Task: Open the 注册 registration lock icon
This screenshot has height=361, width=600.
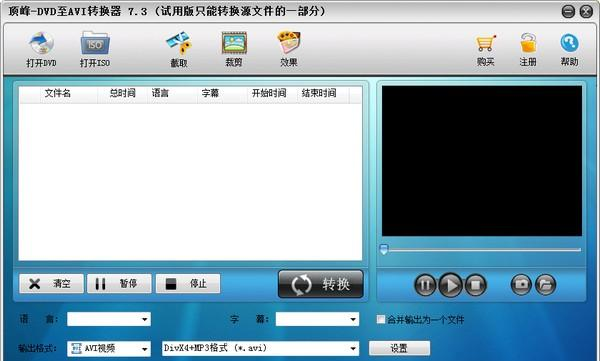Action: pyautogui.click(x=528, y=50)
